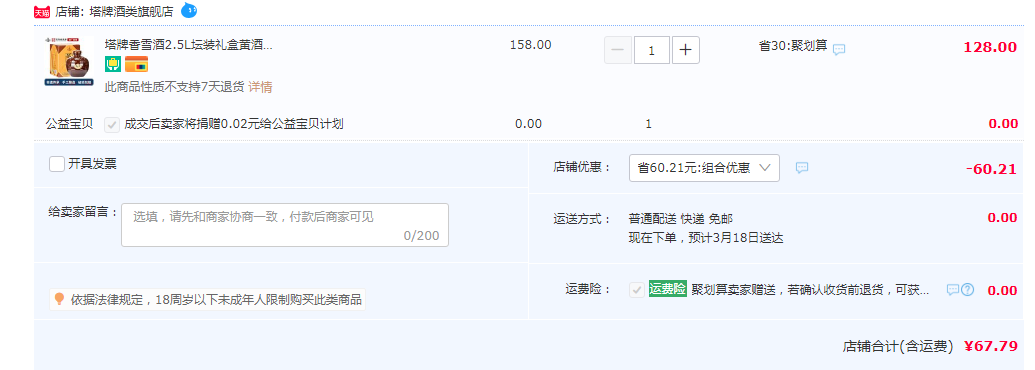Open the 塔牌香雪酒2.5L坛装礼盒黄酒 product title
This screenshot has width=1035, height=370.
[189, 45]
